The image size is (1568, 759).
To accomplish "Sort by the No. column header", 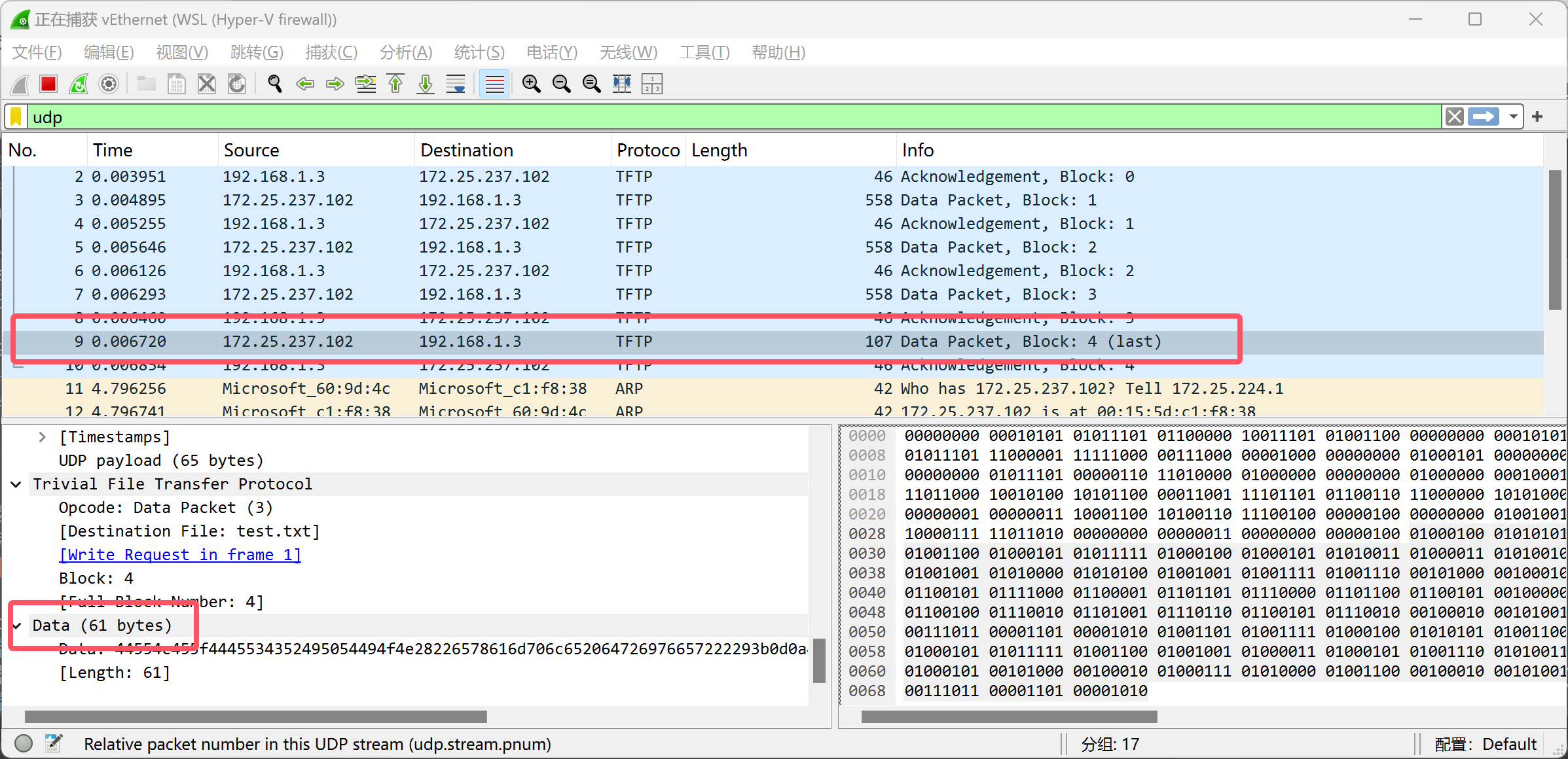I will pyautogui.click(x=45, y=150).
